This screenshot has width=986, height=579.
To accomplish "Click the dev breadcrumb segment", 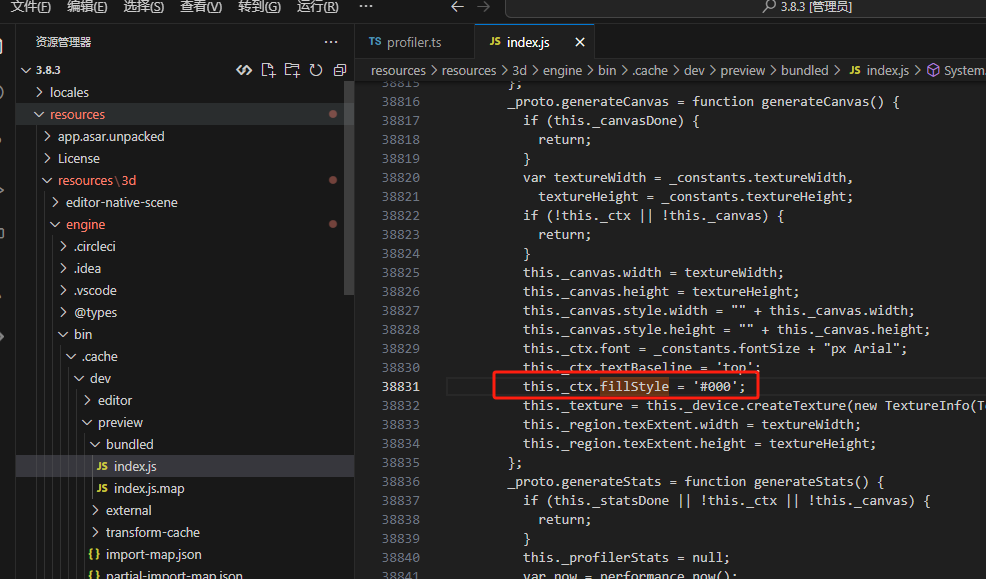I will [x=694, y=70].
